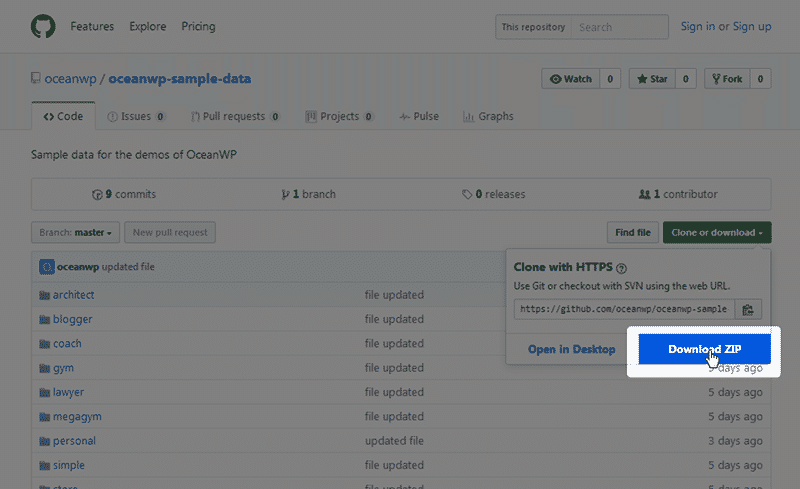
Task: Open the blogger folder
Action: (x=72, y=319)
